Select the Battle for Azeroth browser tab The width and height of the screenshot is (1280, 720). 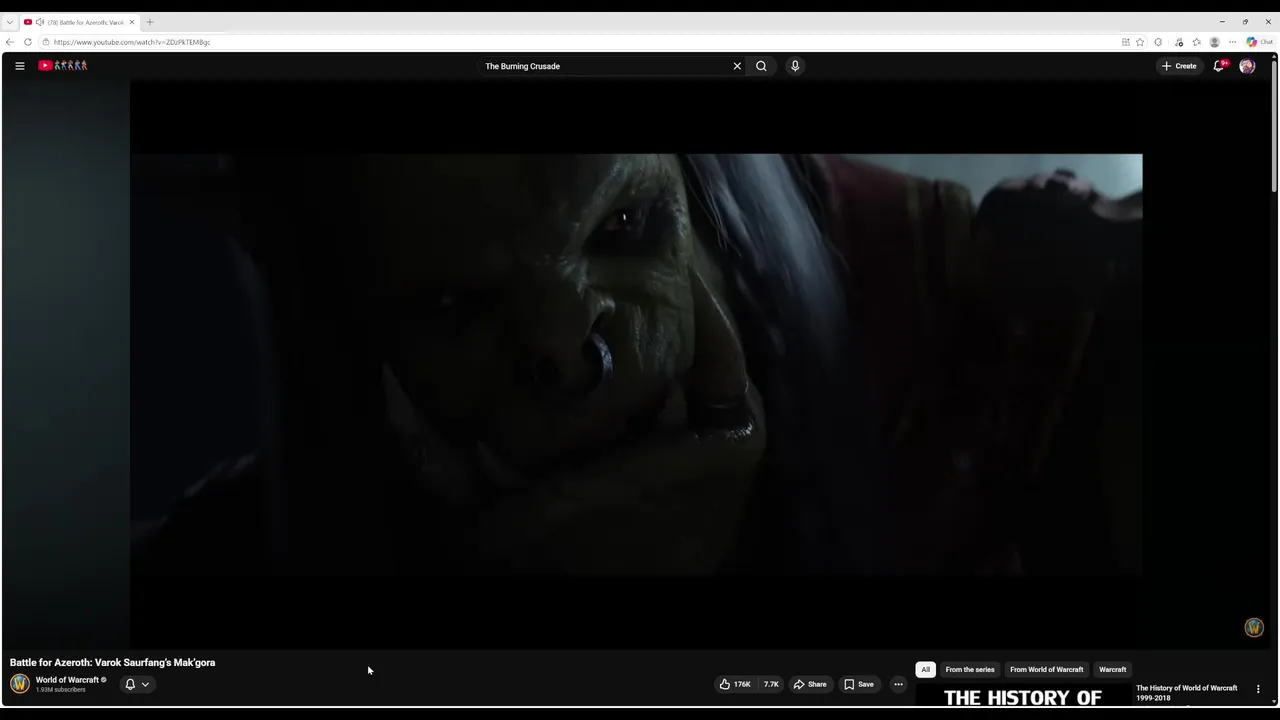tap(80, 22)
